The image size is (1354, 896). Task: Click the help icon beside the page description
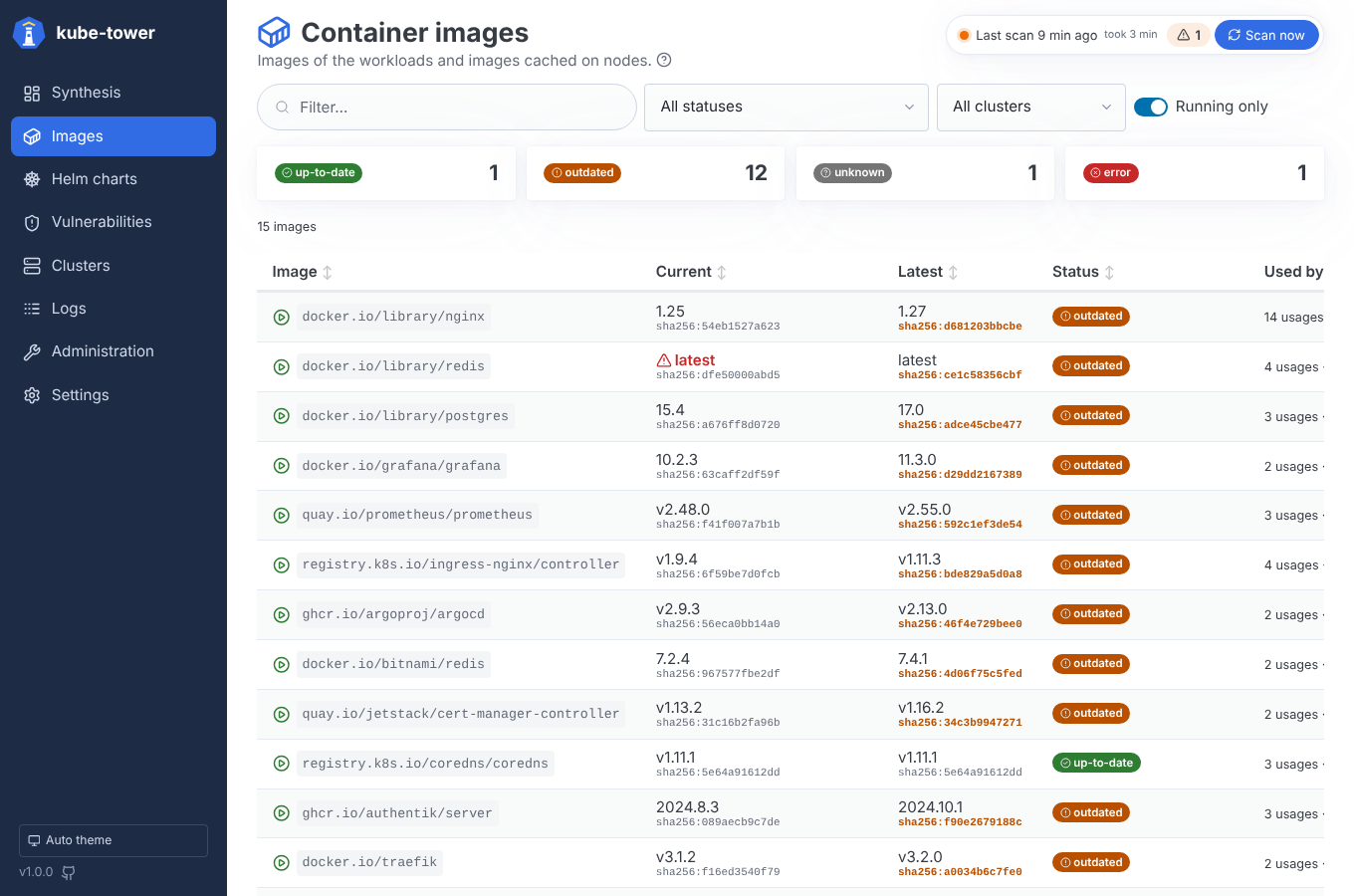pos(664,60)
